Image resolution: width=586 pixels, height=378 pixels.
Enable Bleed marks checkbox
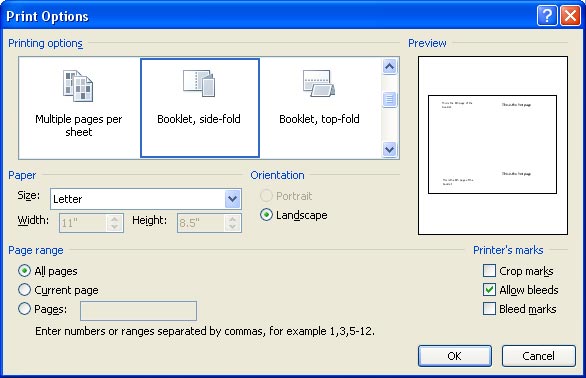tap(489, 309)
